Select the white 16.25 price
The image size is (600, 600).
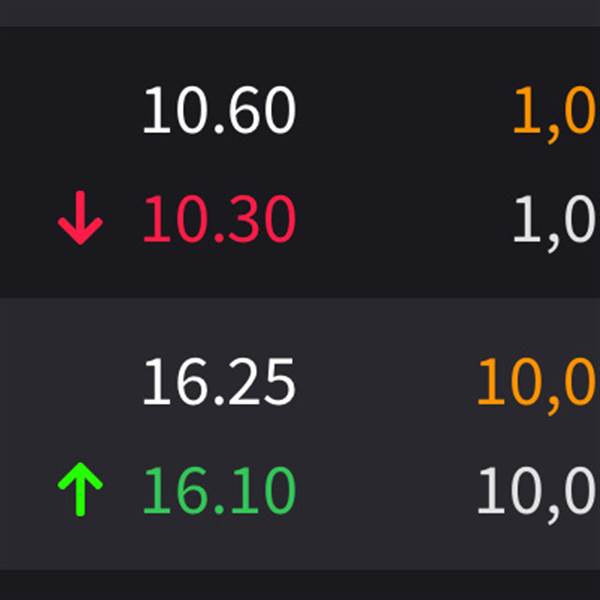coord(219,383)
